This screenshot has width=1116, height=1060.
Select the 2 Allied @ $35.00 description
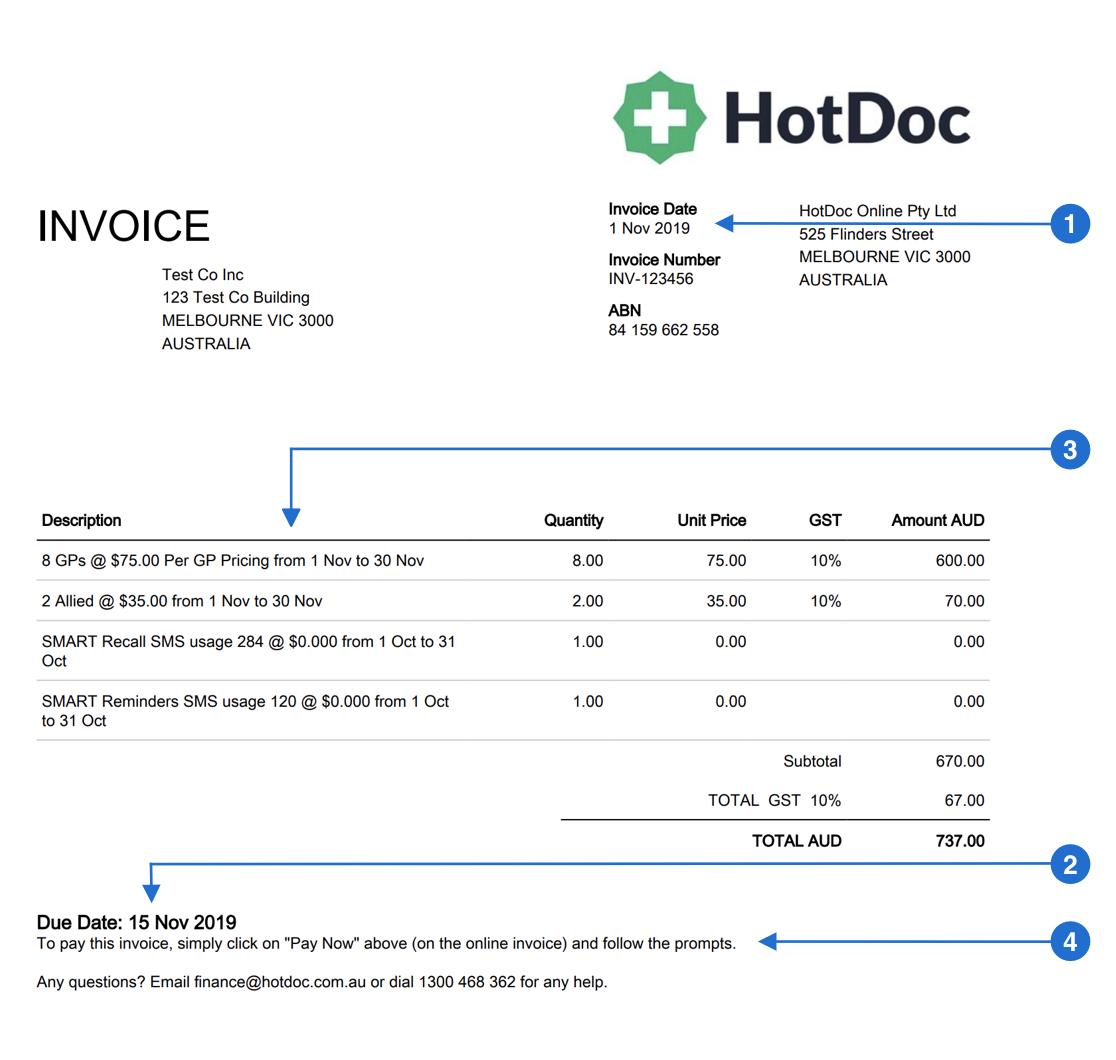pyautogui.click(x=182, y=602)
